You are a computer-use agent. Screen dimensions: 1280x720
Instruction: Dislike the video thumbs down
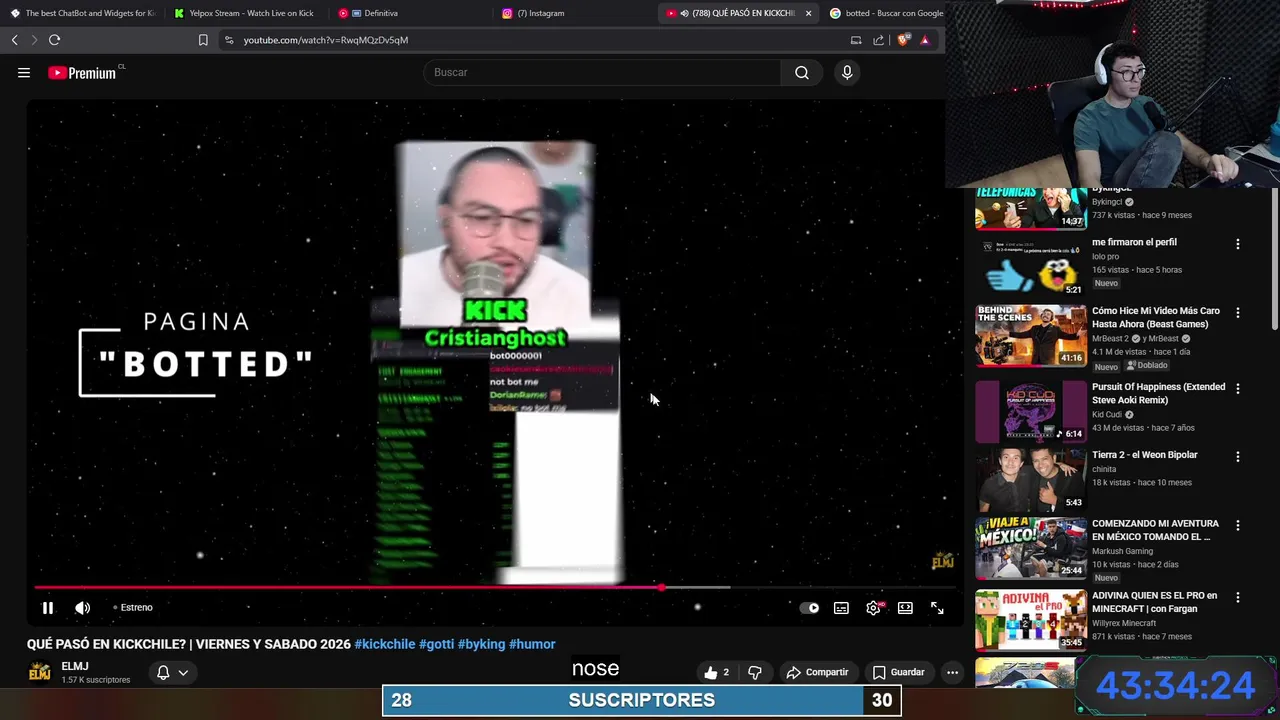tap(755, 673)
